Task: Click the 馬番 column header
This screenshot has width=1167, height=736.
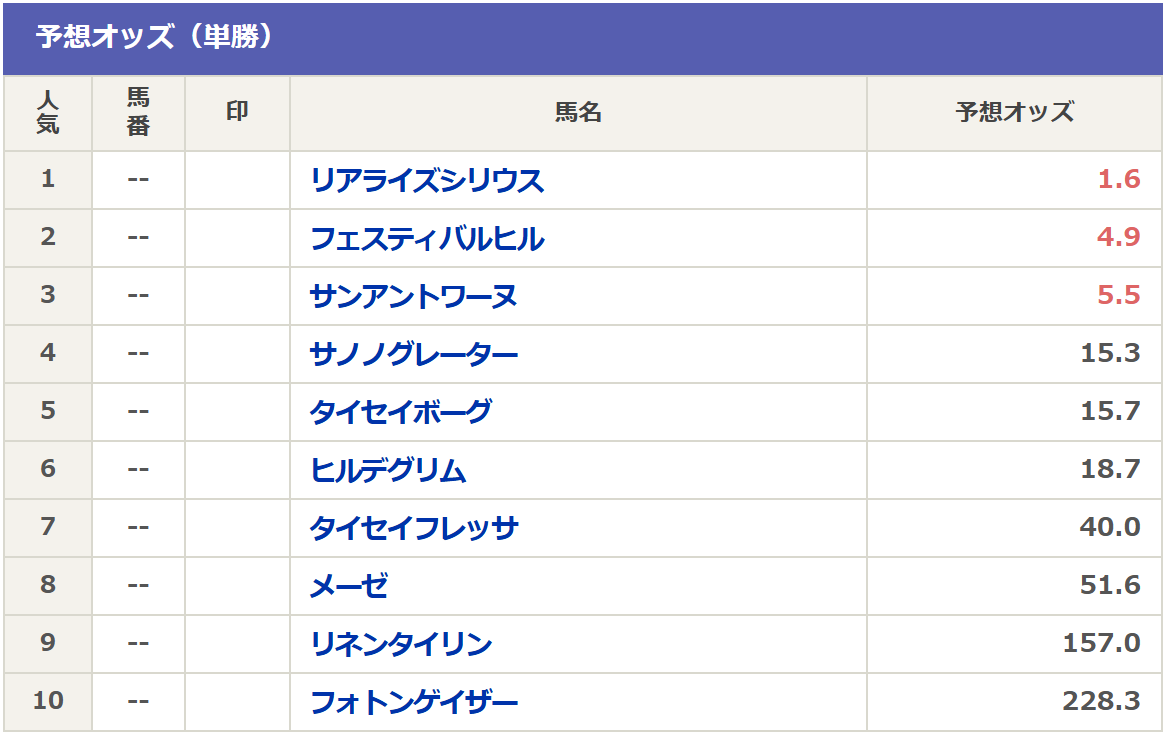Action: pos(138,112)
